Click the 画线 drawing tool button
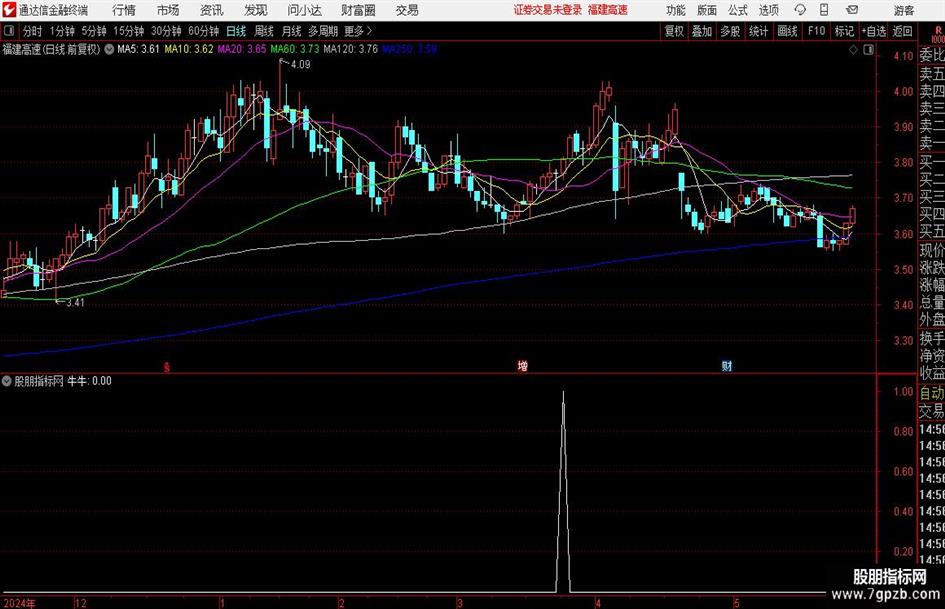945x609 pixels. point(787,31)
